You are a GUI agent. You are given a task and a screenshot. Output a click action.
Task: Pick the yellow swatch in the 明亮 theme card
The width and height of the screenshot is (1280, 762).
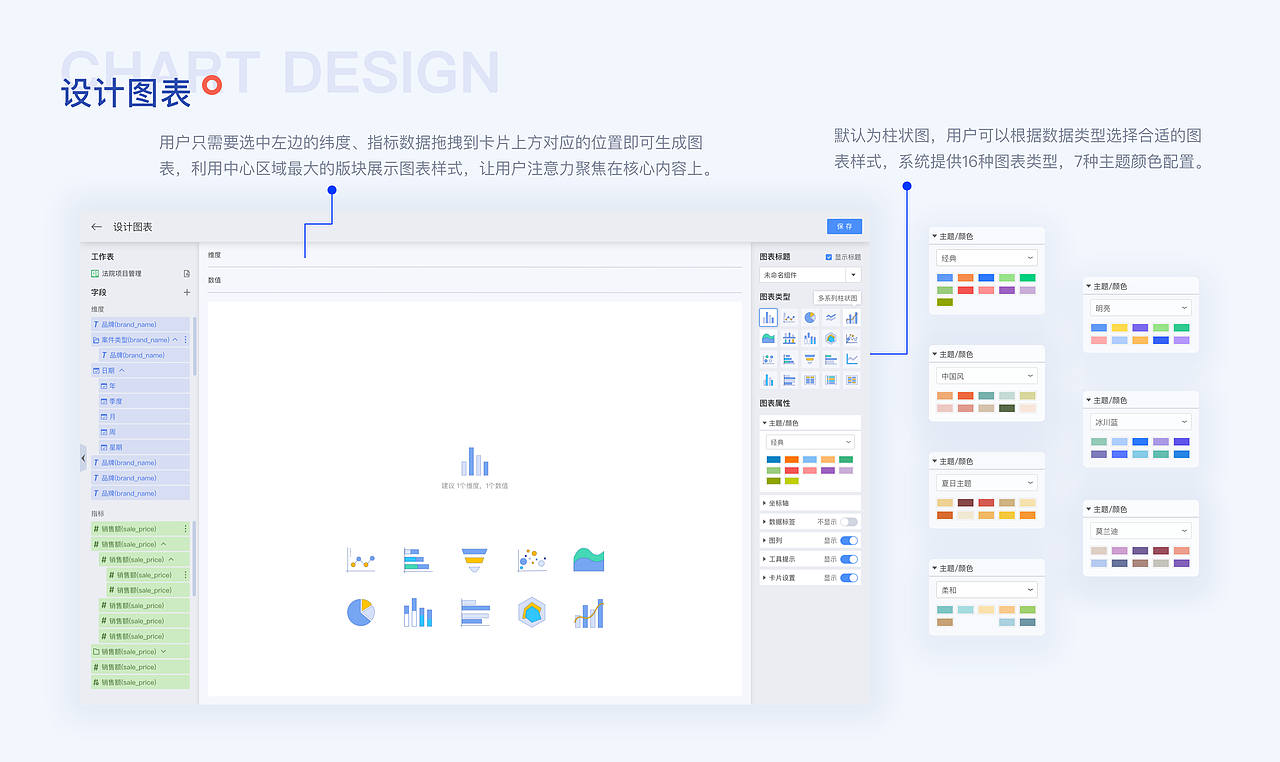pyautogui.click(x=1119, y=327)
